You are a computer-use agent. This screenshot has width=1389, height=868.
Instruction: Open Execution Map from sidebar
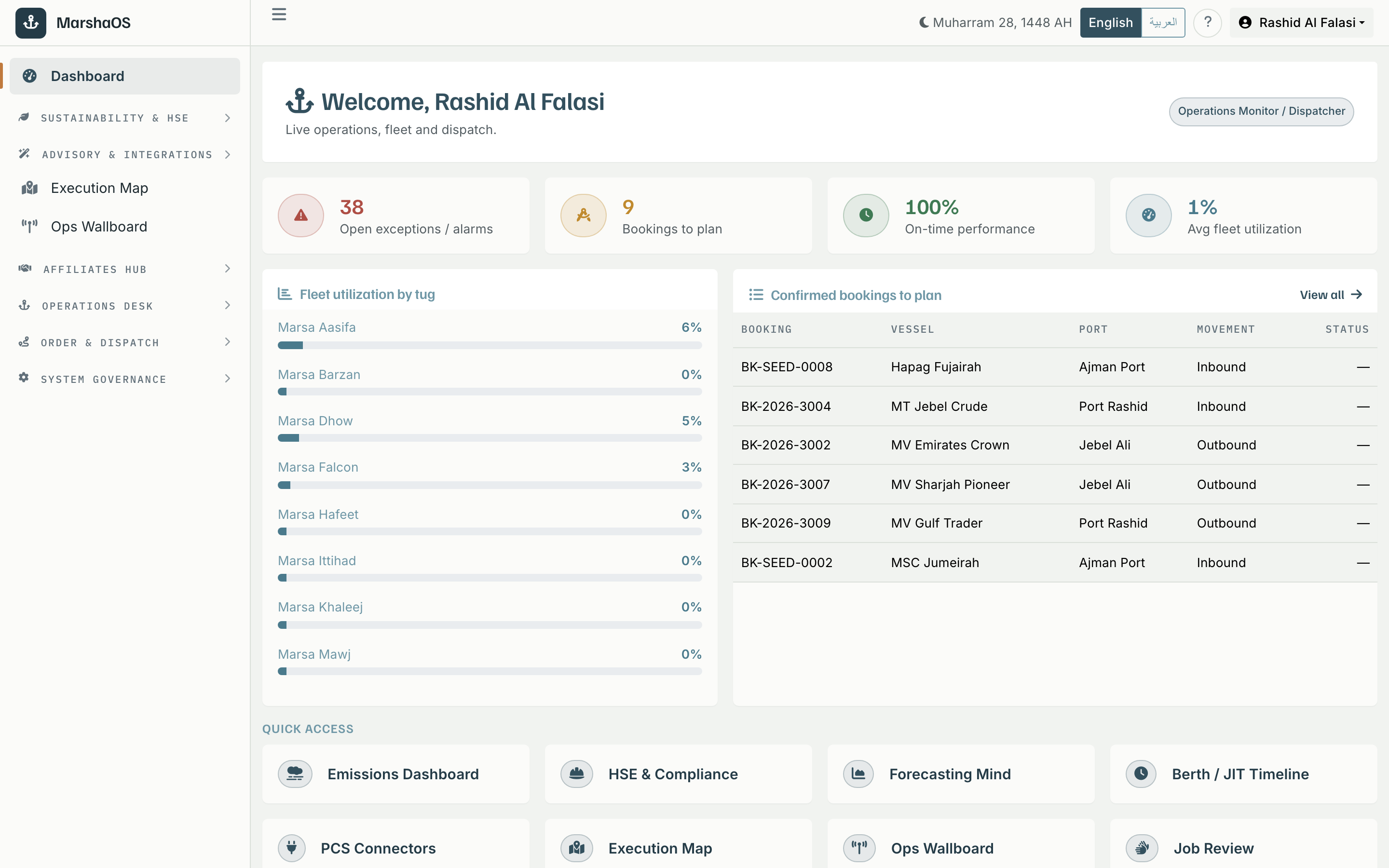pyautogui.click(x=124, y=188)
